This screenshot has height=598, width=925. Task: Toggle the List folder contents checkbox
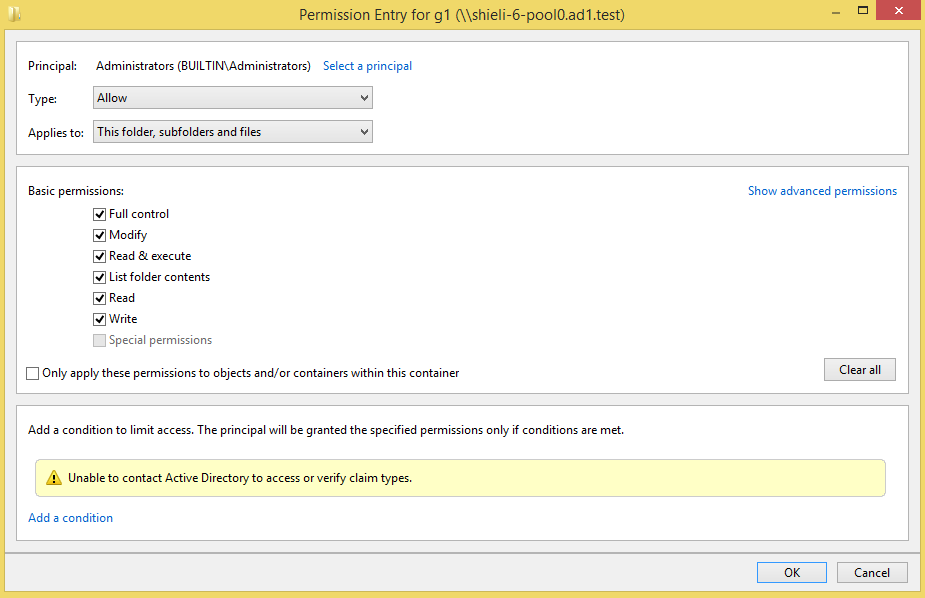(99, 277)
